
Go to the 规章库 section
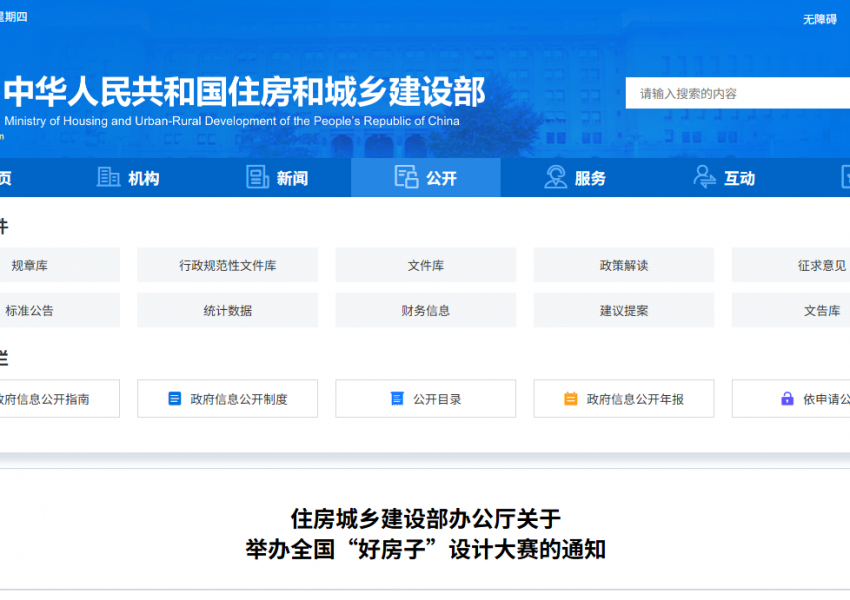coord(60,265)
